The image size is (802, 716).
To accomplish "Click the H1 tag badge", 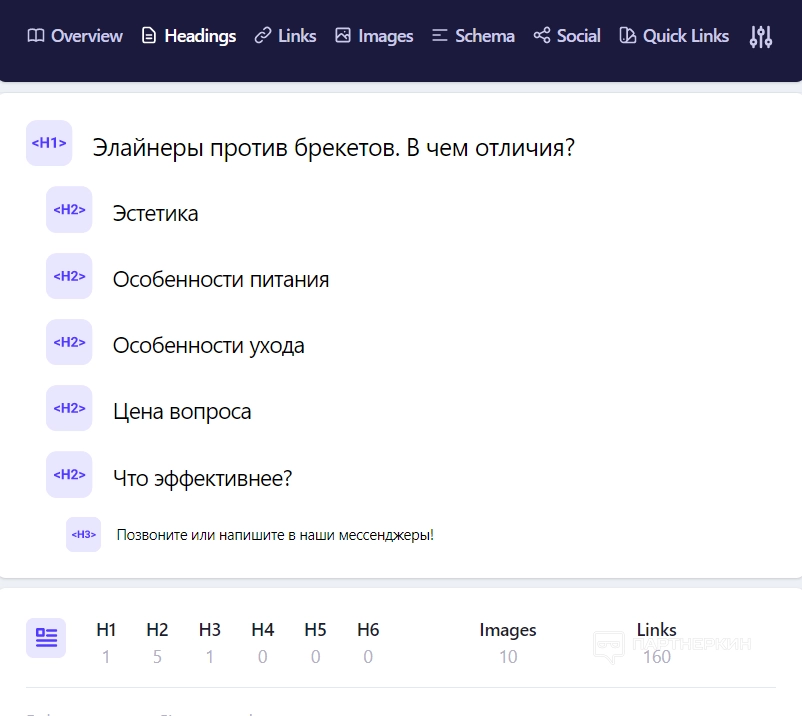I will coord(49,143).
